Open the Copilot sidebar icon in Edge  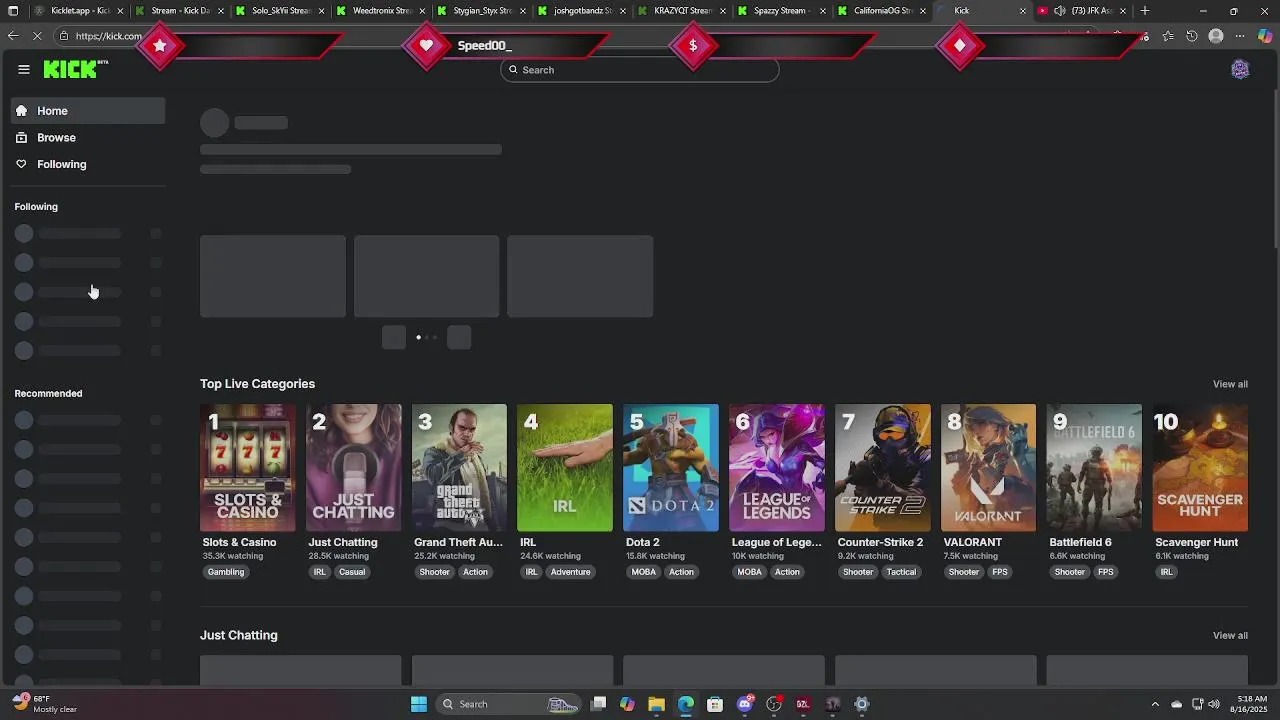[1265, 36]
